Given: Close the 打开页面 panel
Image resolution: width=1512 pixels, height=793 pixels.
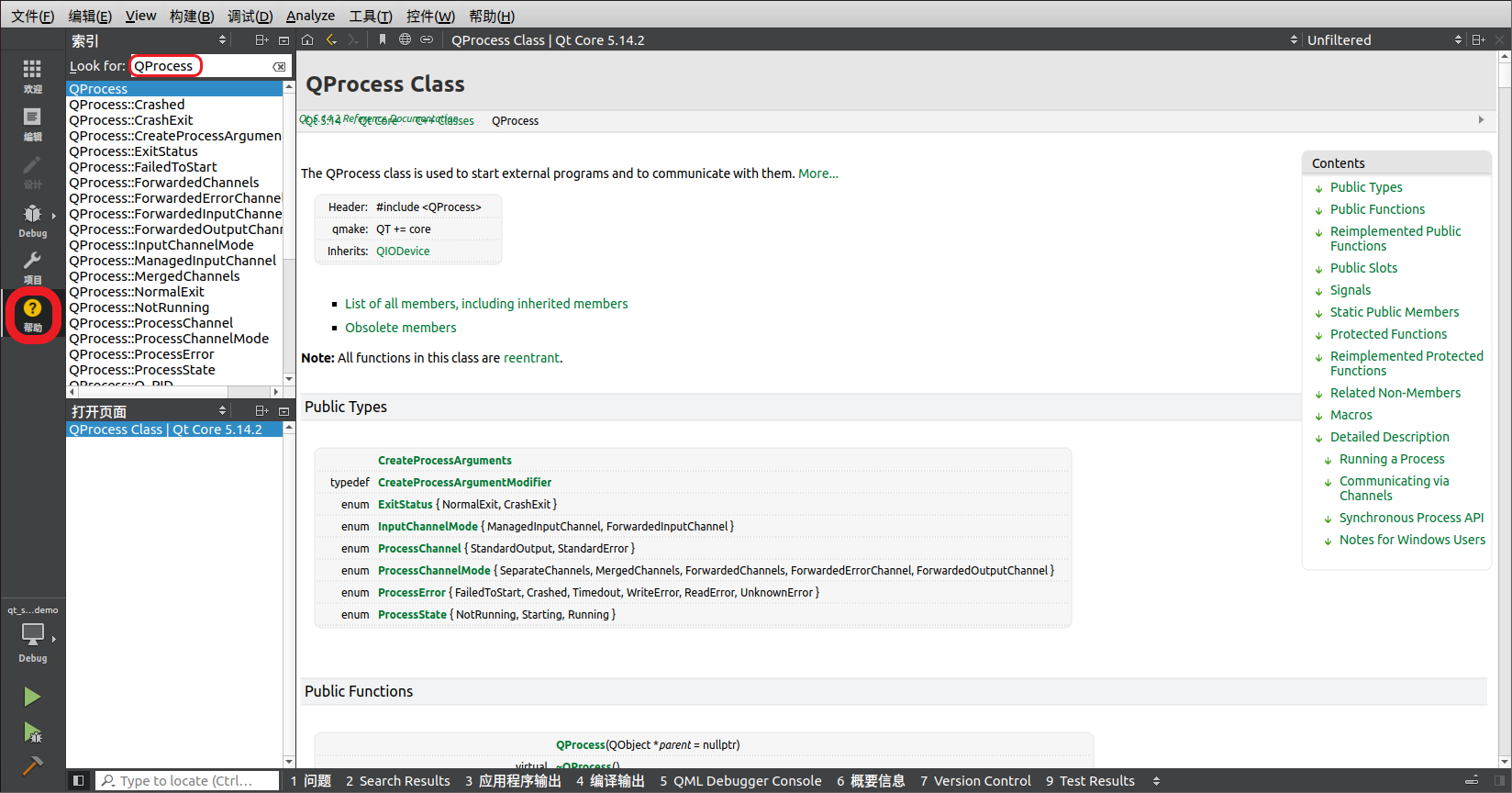Looking at the screenshot, I should click(x=283, y=411).
